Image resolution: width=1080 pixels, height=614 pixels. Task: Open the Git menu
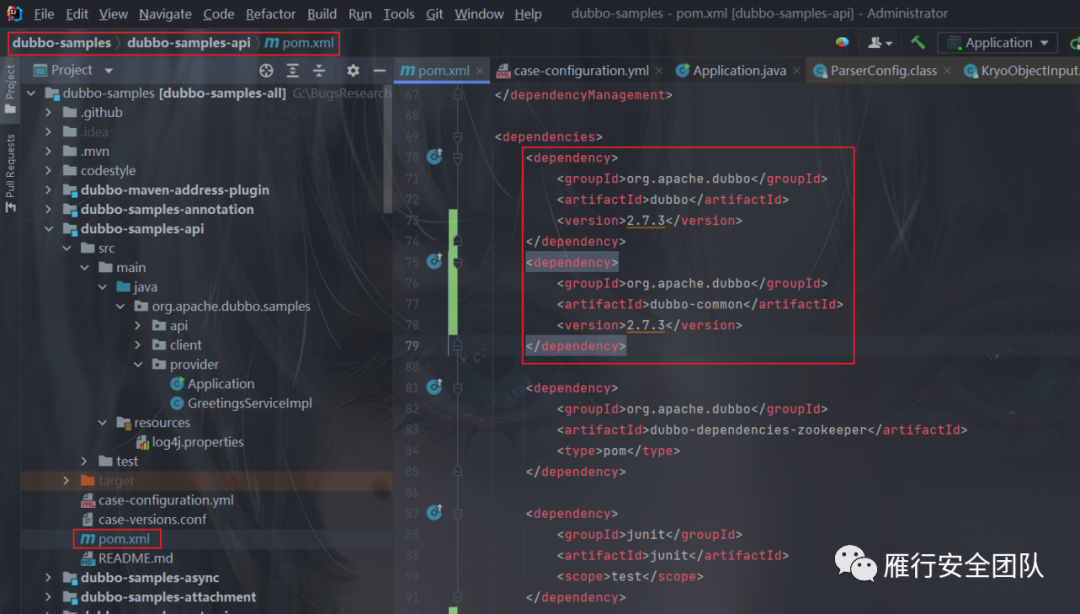point(434,14)
